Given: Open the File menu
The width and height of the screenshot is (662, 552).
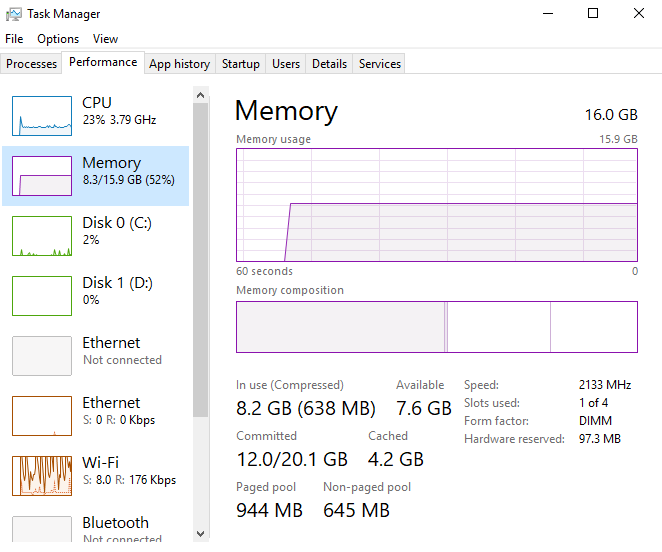Looking at the screenshot, I should tap(14, 39).
